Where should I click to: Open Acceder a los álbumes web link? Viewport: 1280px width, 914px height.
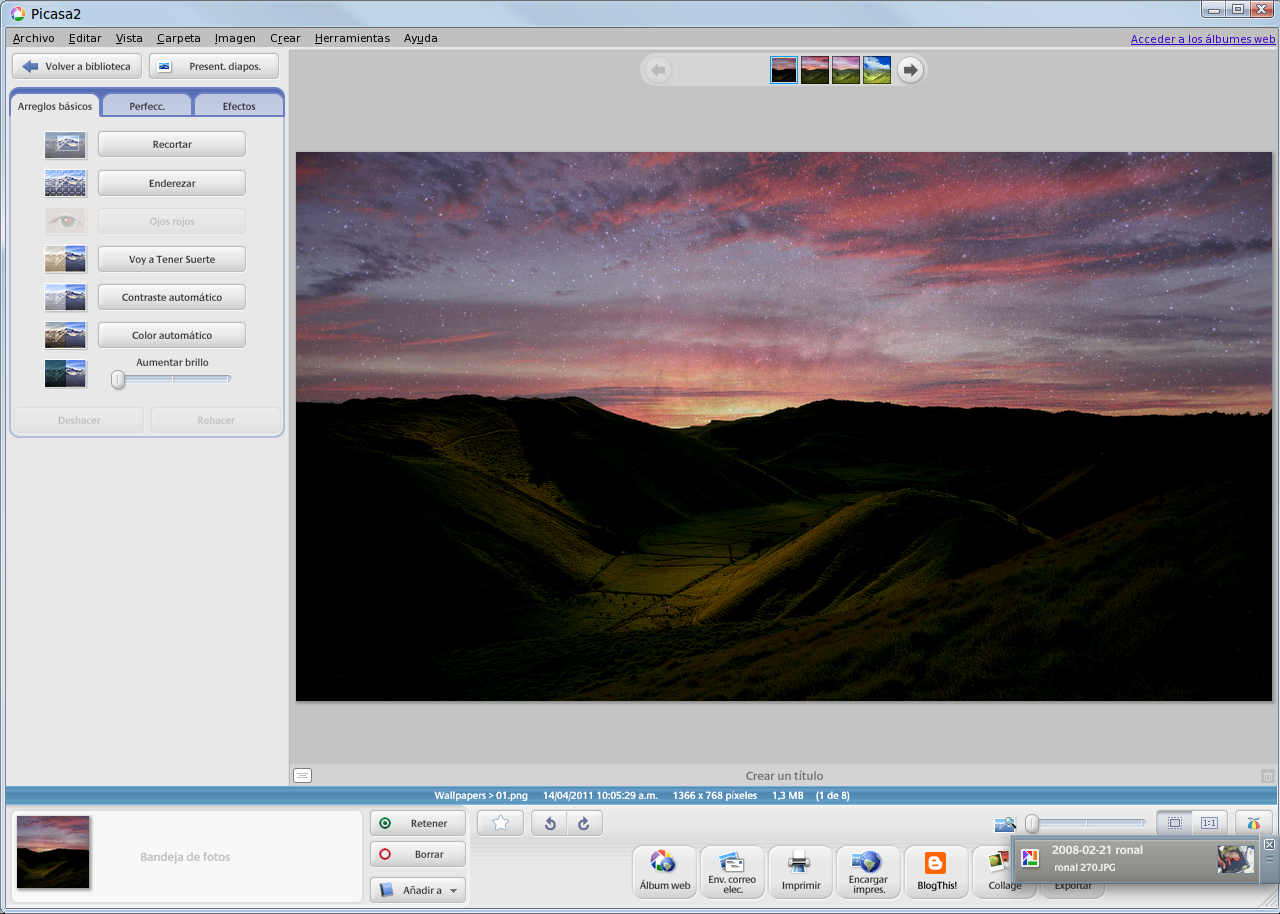pos(1202,38)
